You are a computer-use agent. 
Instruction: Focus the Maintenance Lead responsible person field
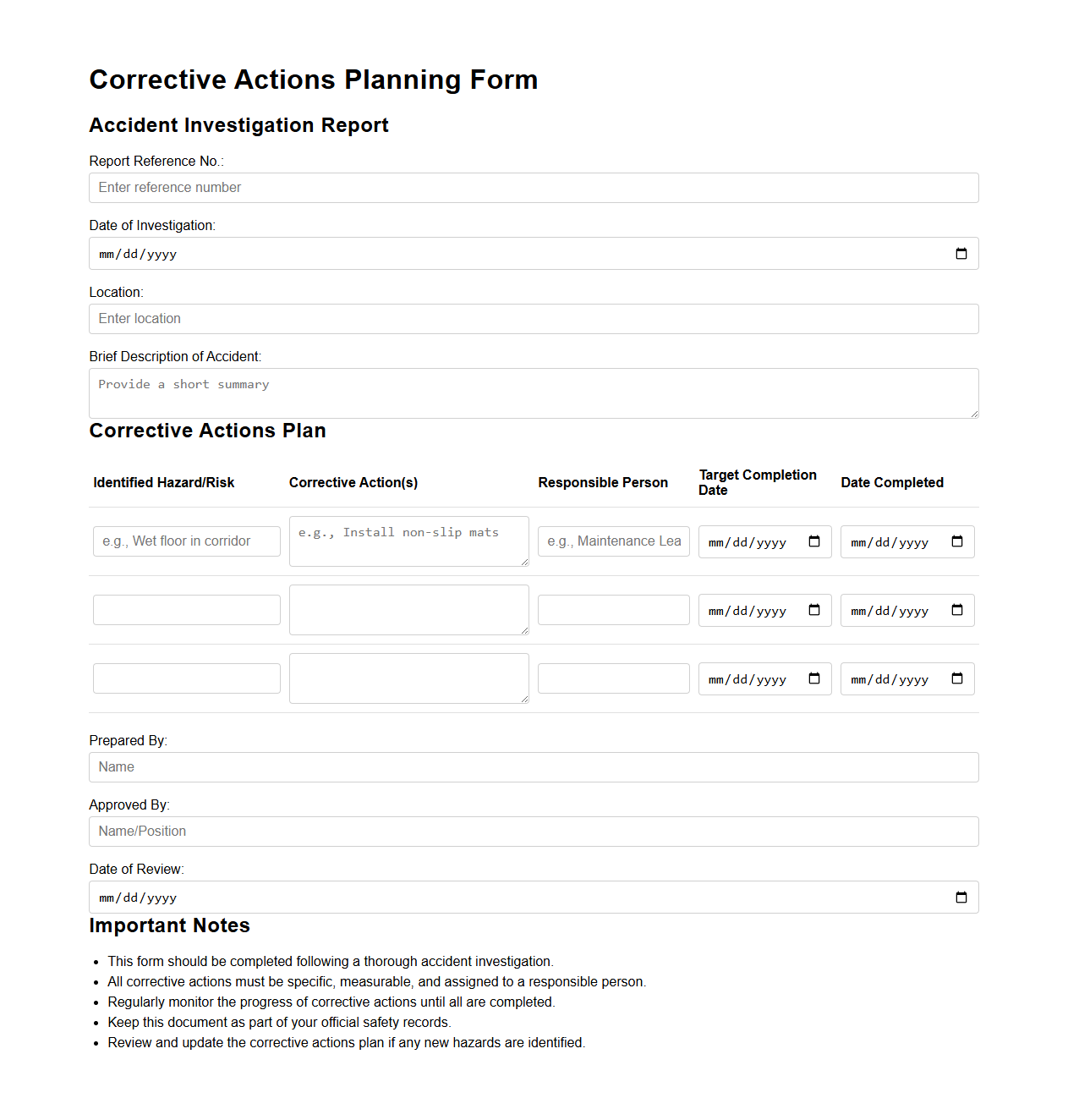(x=613, y=541)
